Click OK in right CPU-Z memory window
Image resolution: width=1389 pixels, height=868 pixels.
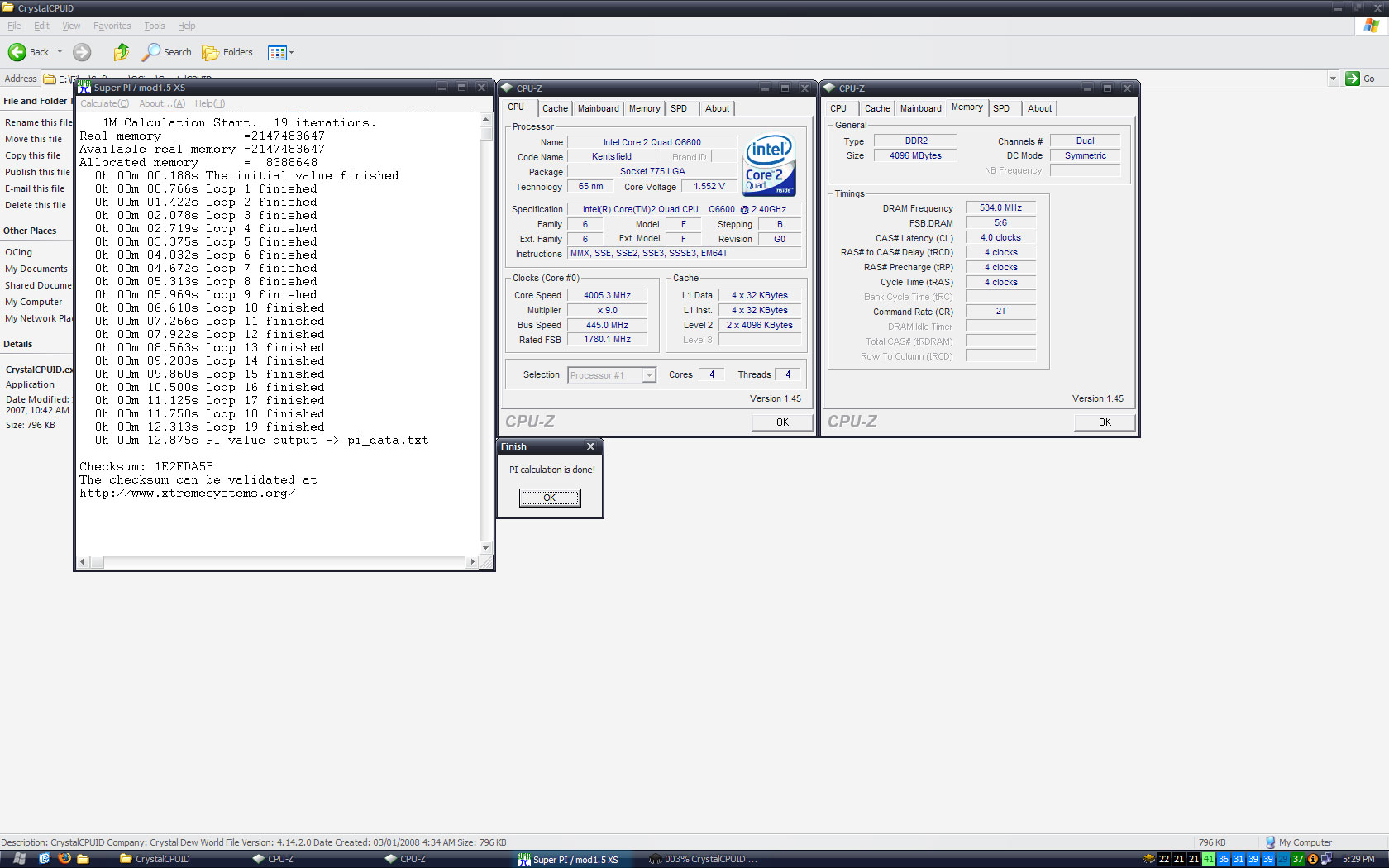(1105, 422)
